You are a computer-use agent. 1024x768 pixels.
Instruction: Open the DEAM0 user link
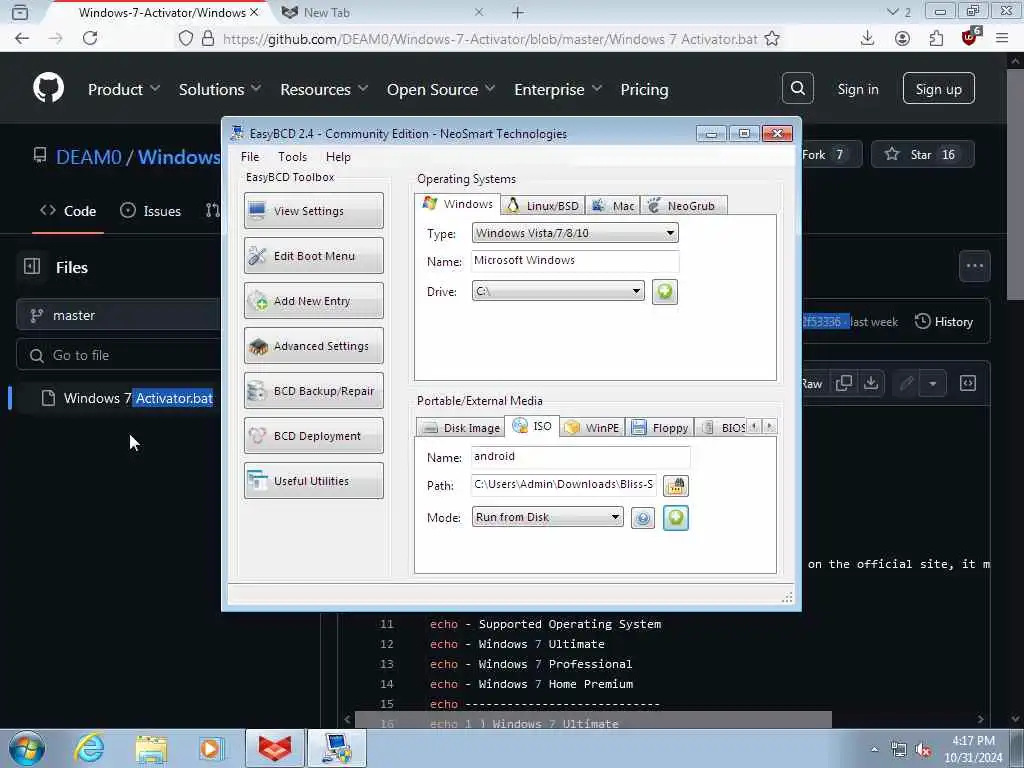(x=89, y=157)
